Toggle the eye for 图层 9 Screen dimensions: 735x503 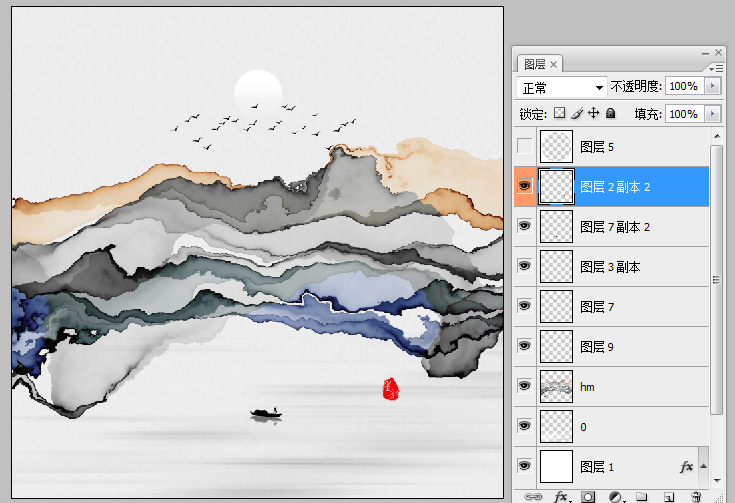[525, 345]
